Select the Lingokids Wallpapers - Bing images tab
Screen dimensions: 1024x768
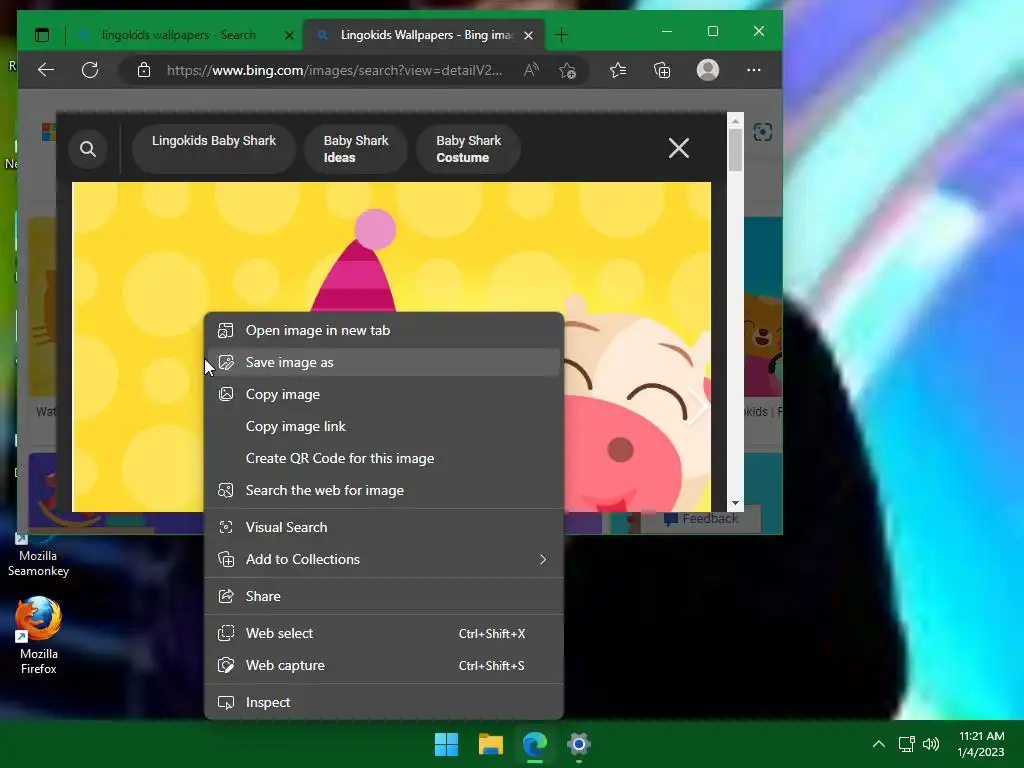coord(424,35)
